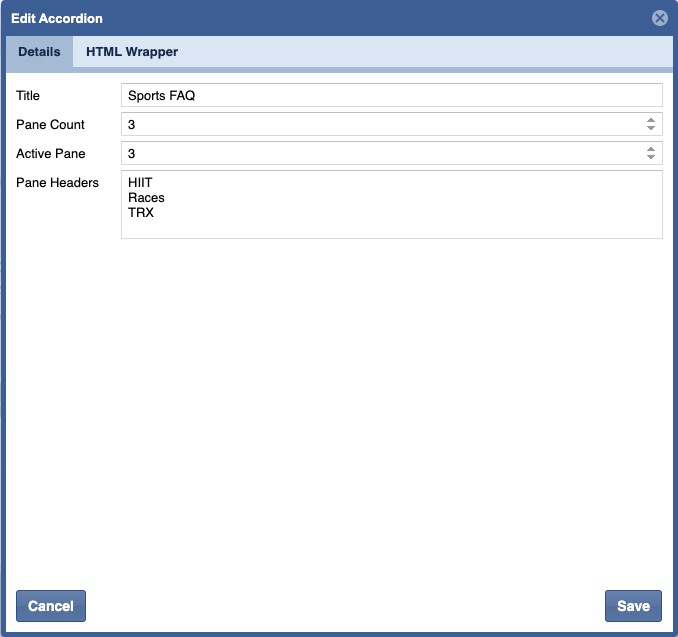Decrease Pane Count with the down arrow
678x637 pixels.
coord(651,129)
